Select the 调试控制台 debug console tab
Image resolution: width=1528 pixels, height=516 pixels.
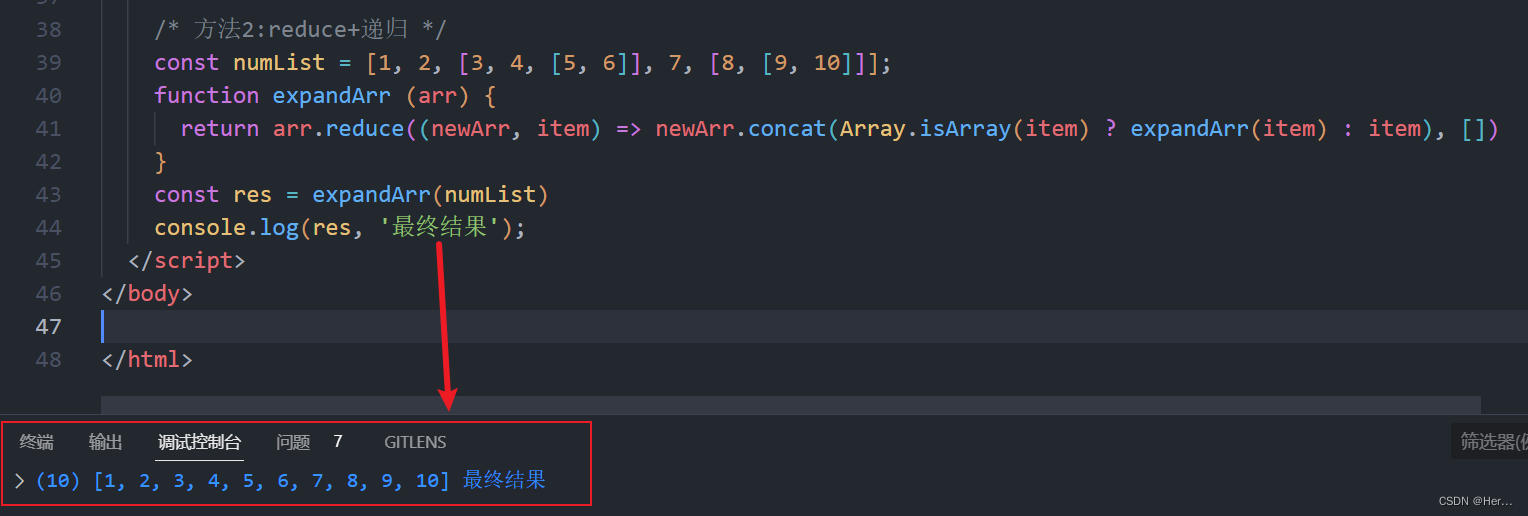coord(200,442)
